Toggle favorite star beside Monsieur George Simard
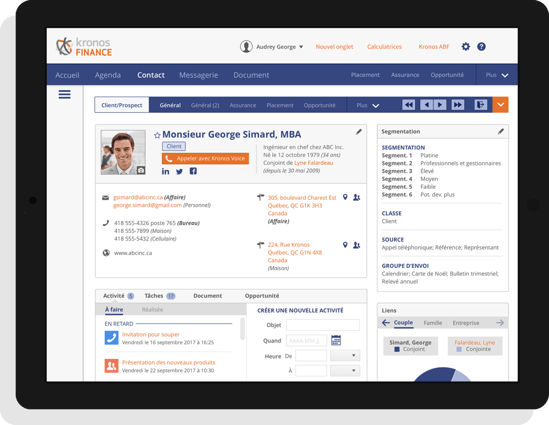549x425 pixels. coord(157,135)
